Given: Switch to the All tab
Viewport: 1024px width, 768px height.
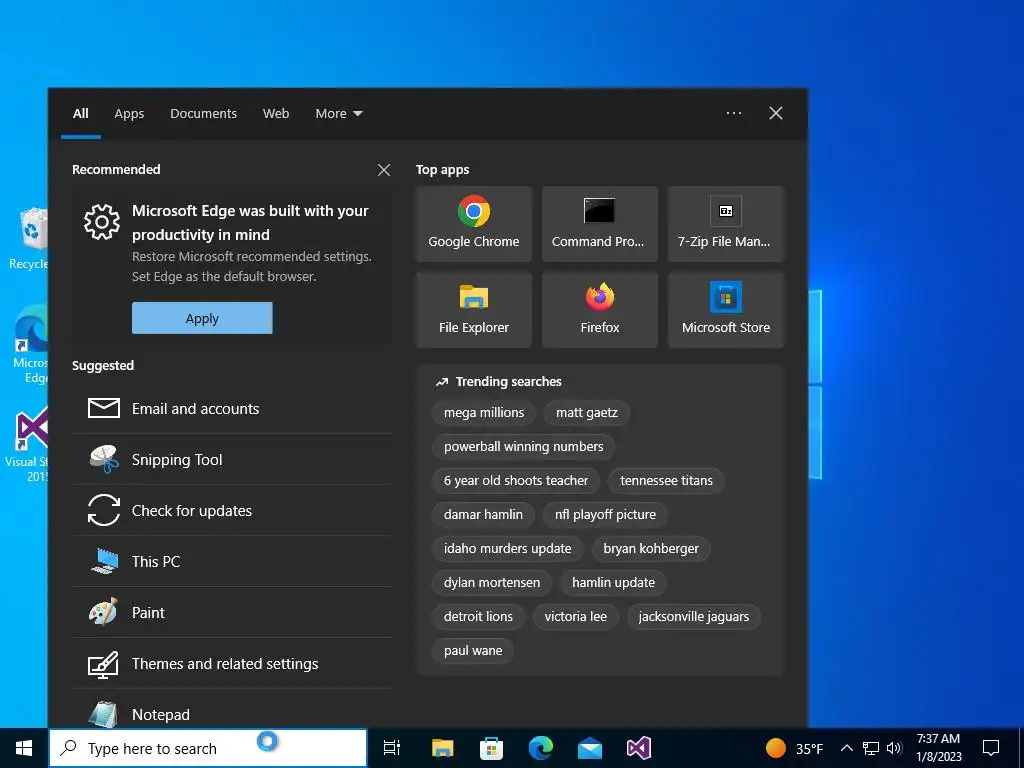Looking at the screenshot, I should [x=81, y=114].
